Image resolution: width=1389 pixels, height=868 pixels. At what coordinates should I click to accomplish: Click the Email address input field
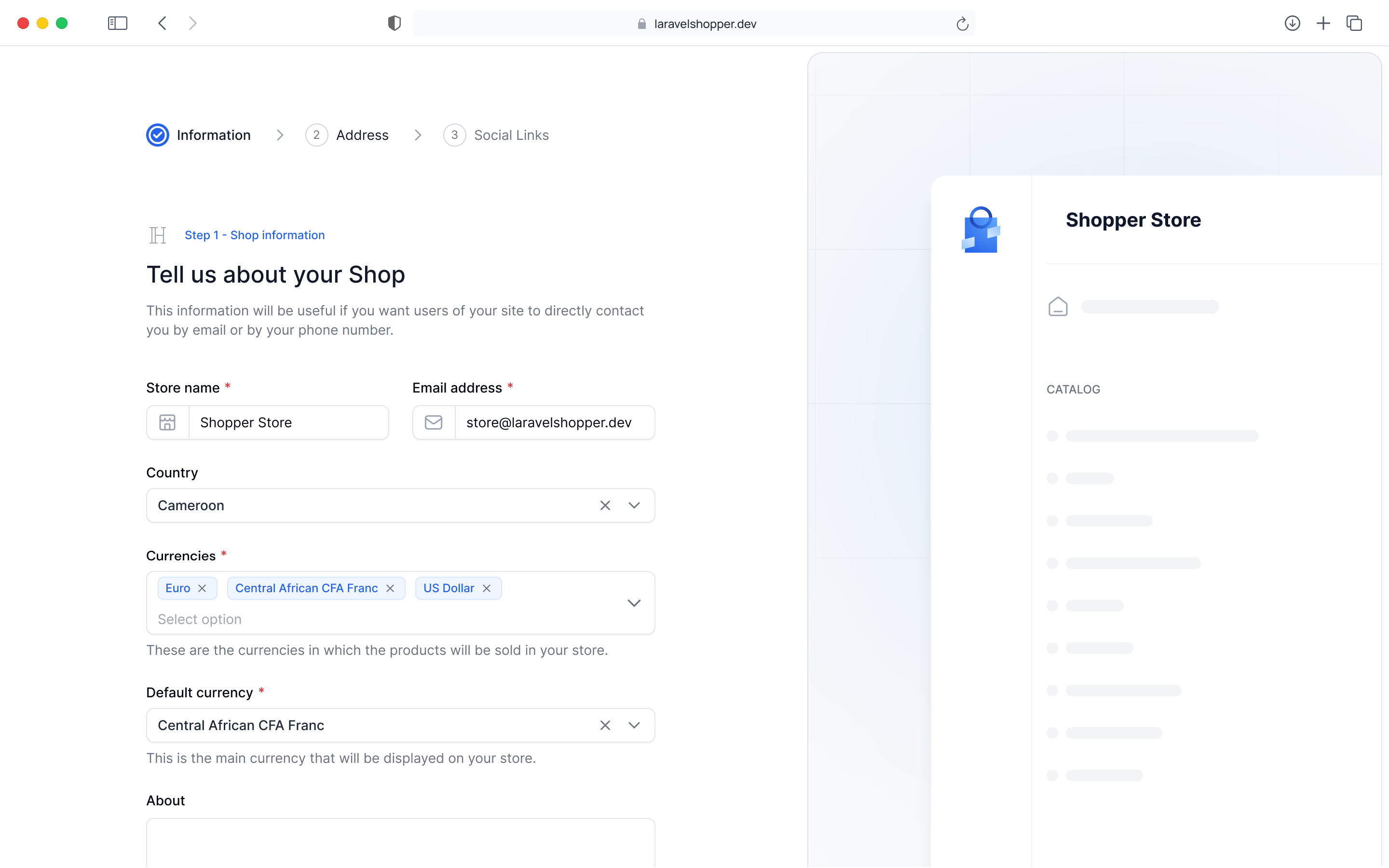pos(554,422)
